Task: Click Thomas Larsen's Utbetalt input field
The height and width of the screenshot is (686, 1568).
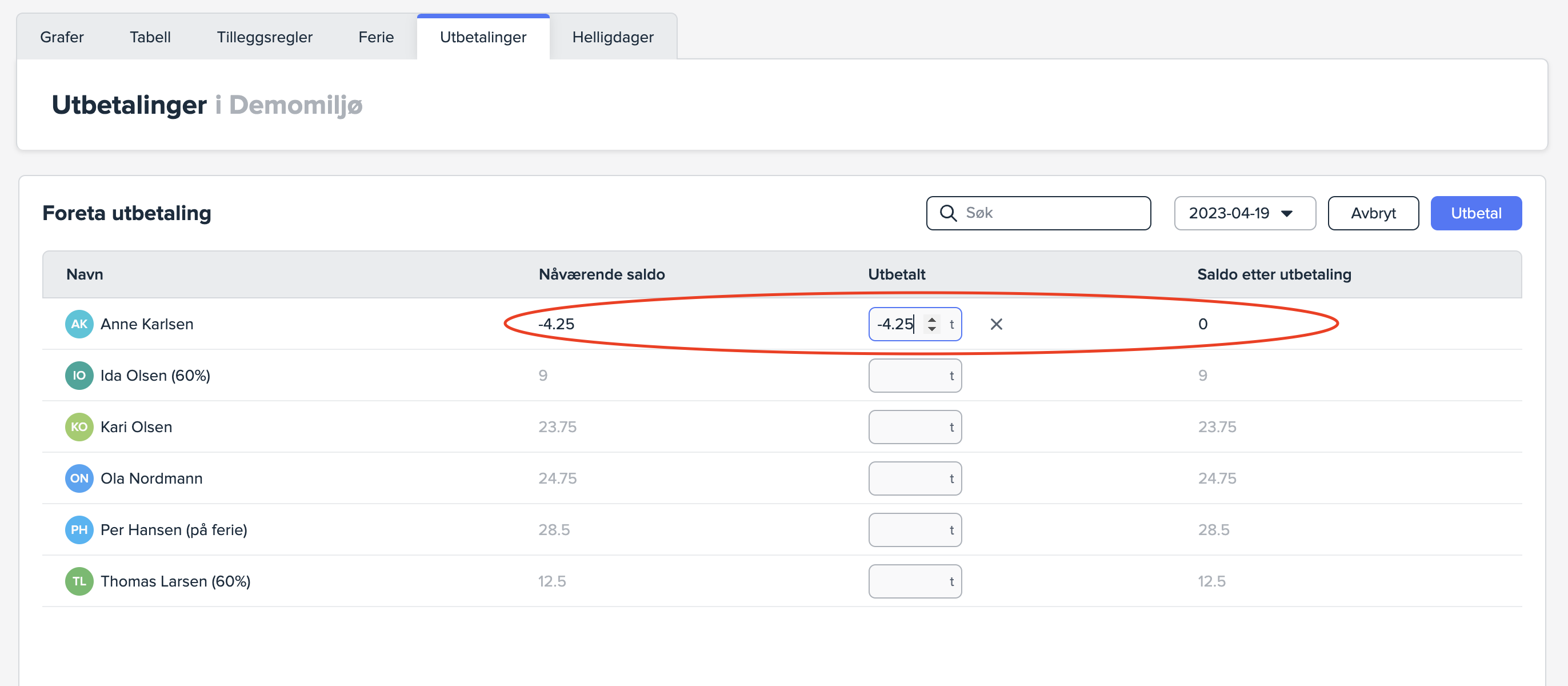Action: point(908,581)
